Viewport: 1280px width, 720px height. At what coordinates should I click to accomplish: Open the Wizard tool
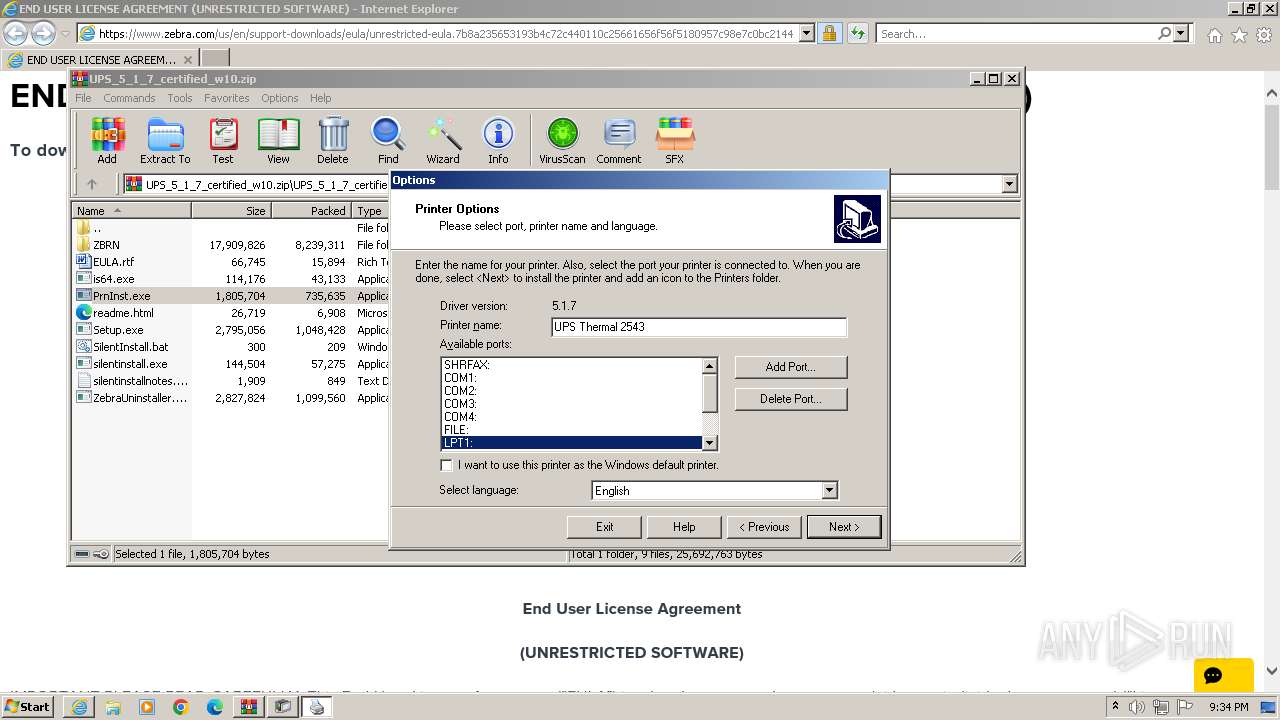click(x=443, y=140)
